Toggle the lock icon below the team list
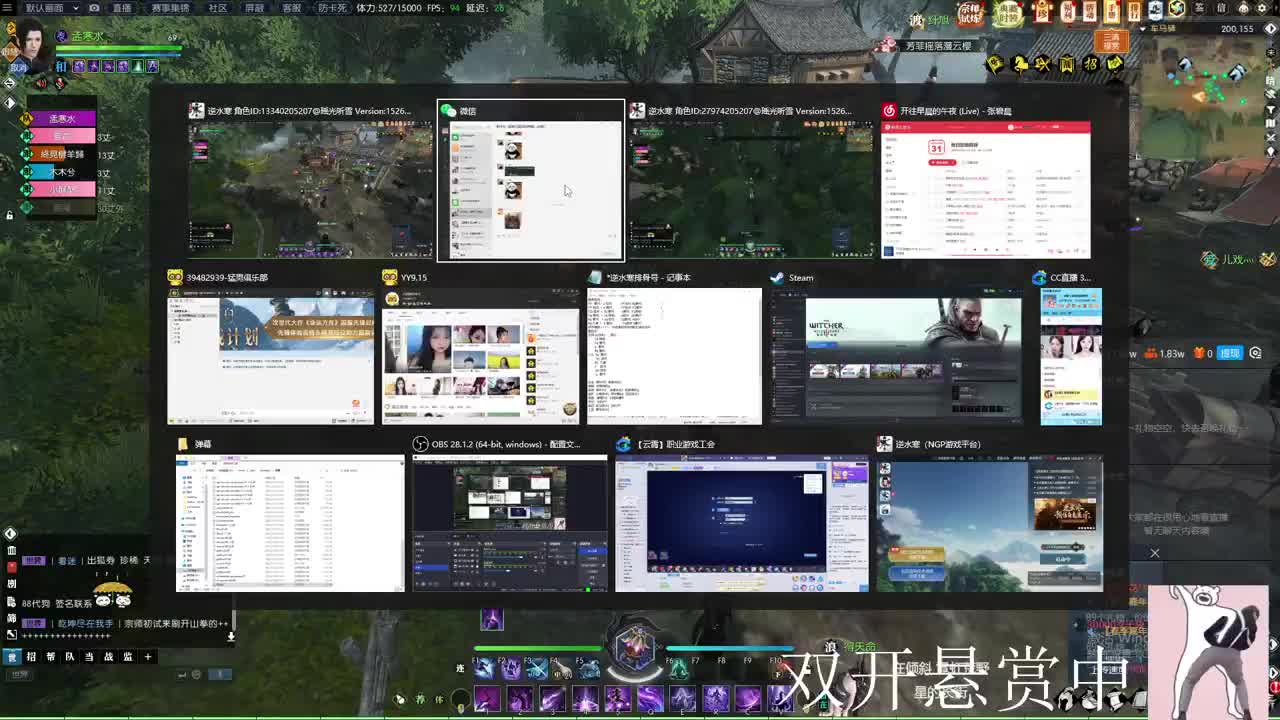This screenshot has height=720, width=1280. click(10, 214)
